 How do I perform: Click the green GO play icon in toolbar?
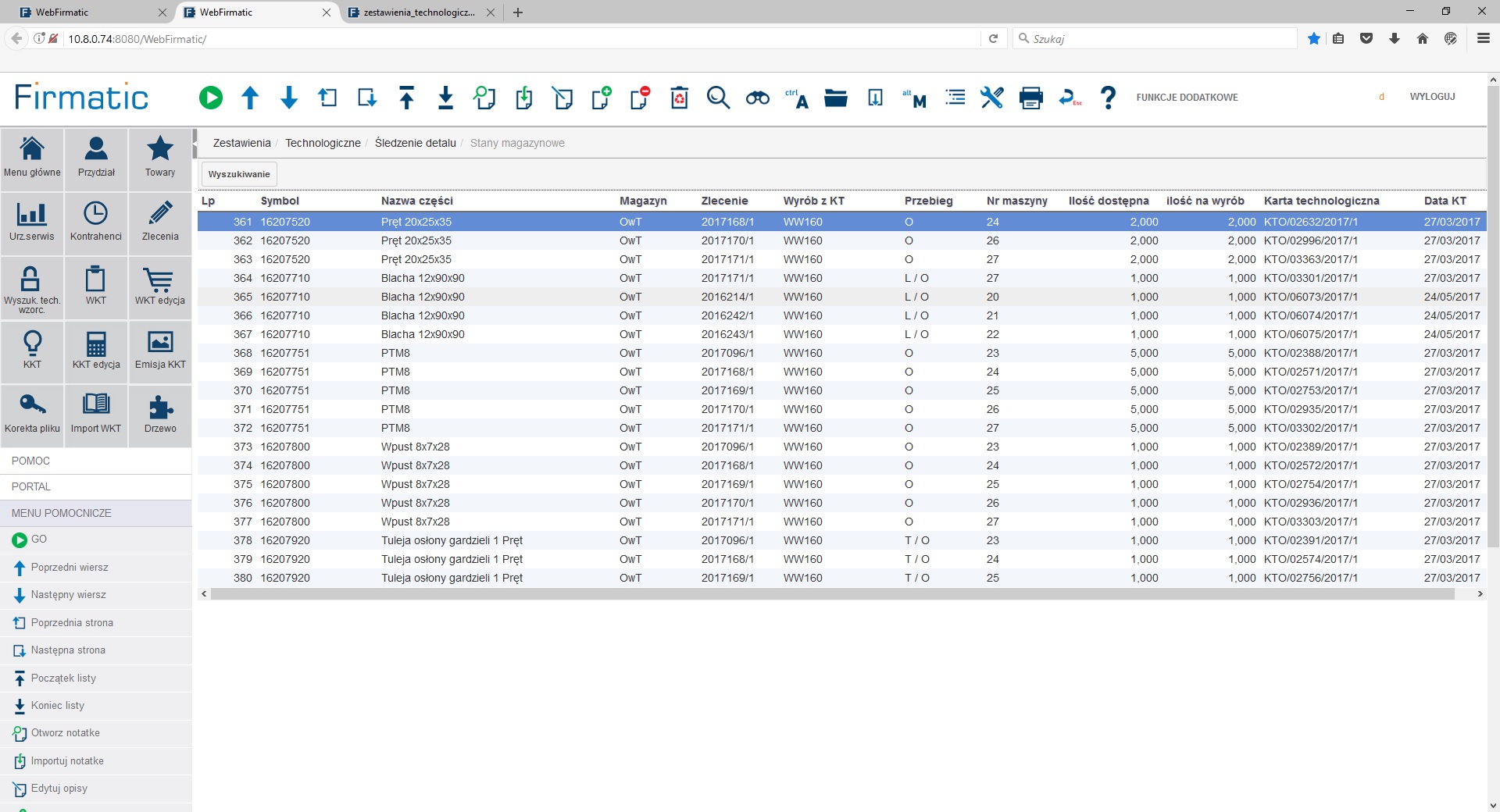click(210, 98)
